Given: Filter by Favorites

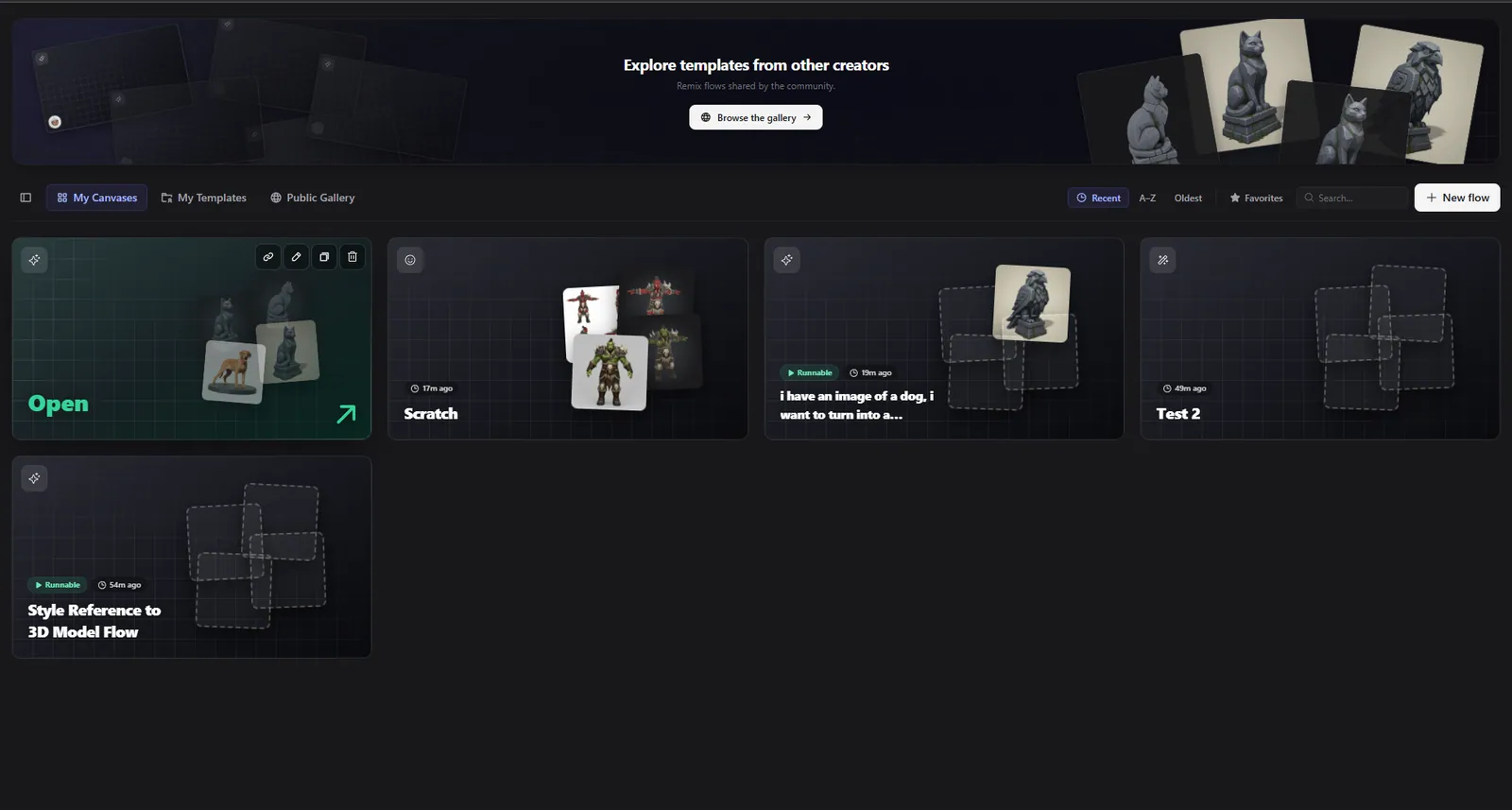Looking at the screenshot, I should pos(1256,198).
